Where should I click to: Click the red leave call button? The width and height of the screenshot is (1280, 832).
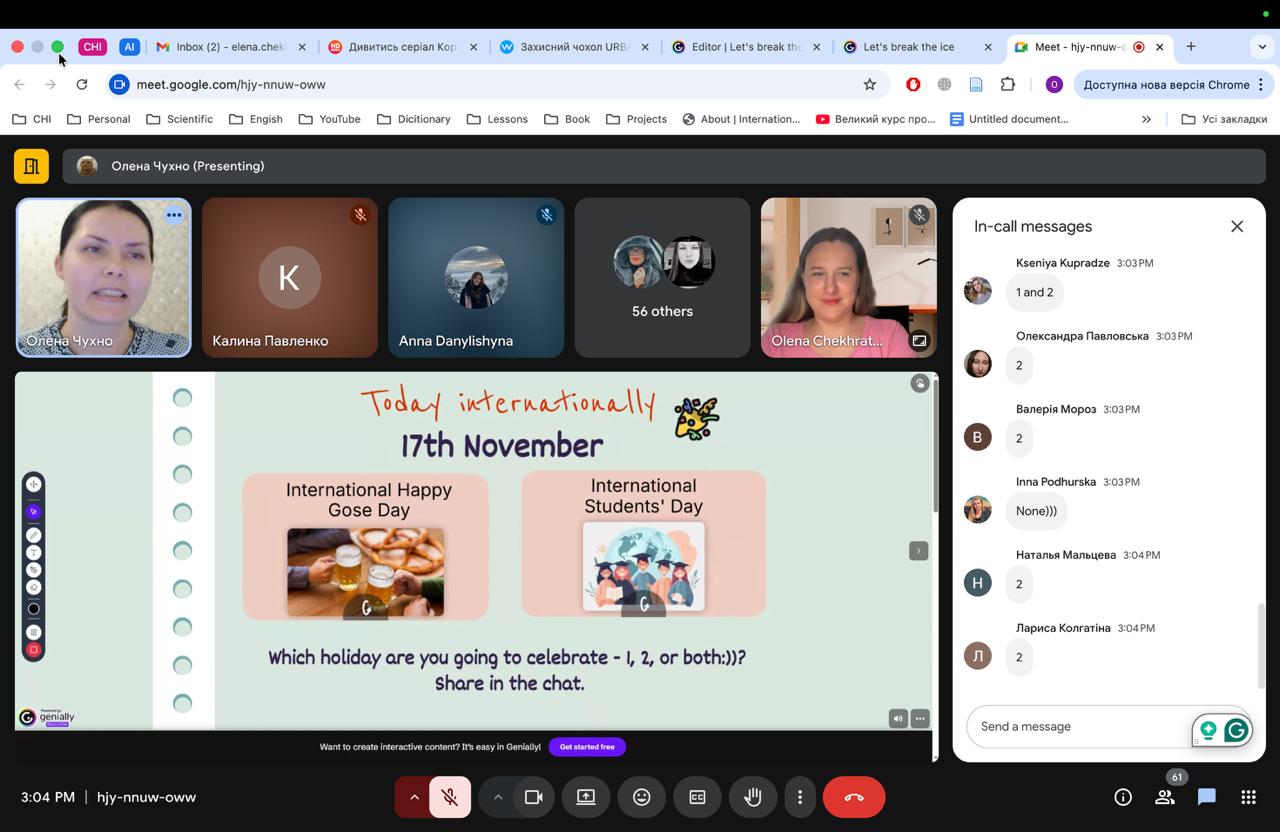point(853,797)
